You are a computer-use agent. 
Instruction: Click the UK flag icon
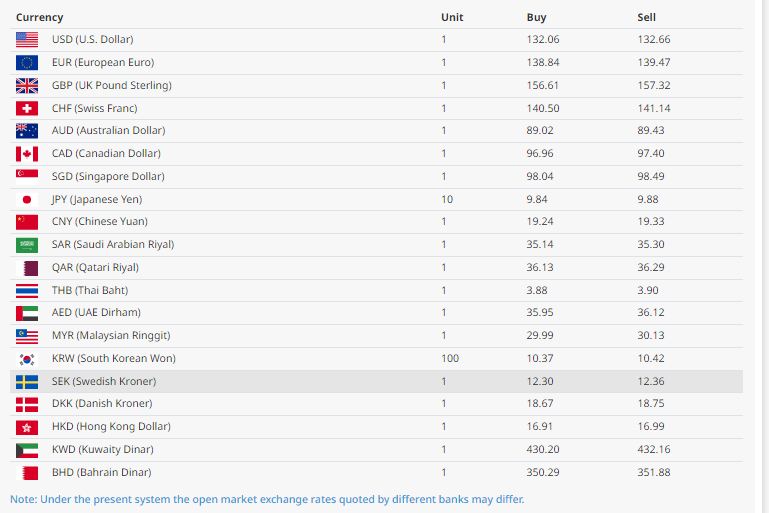pyautogui.click(x=27, y=86)
